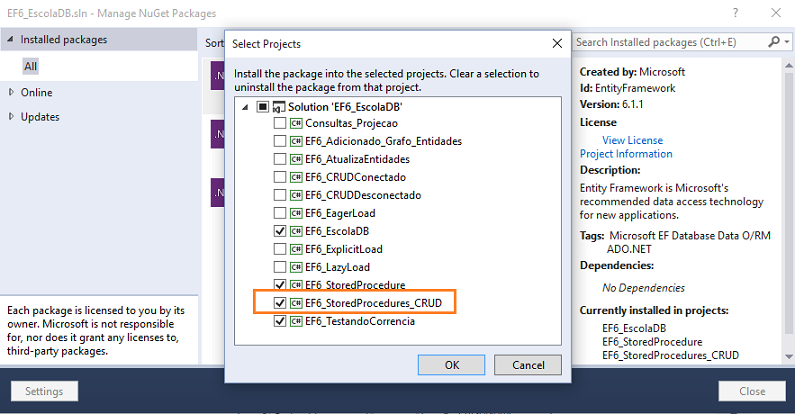
Task: Close the Manage NuGet Packages window
Action: coord(776,13)
